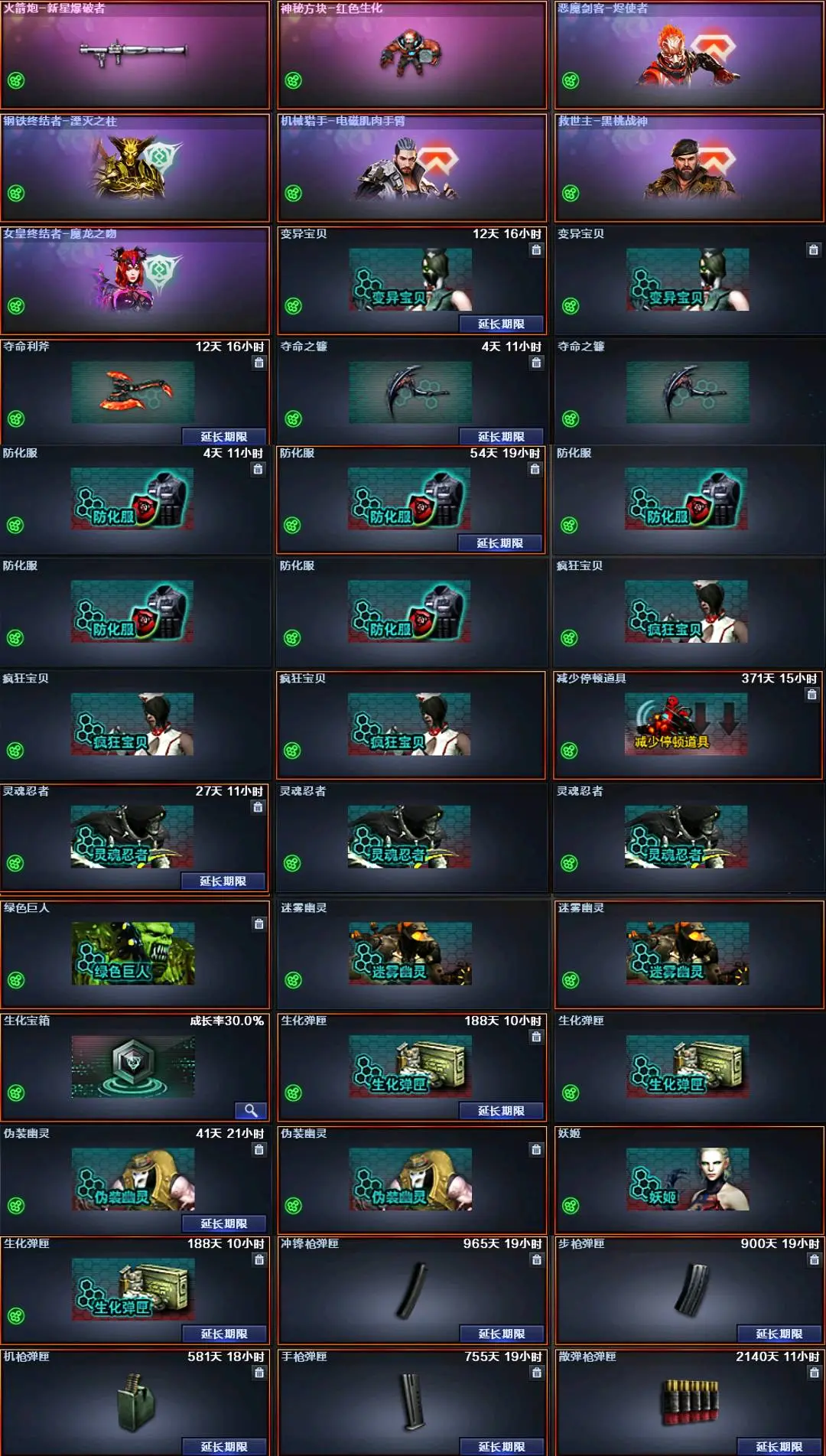This screenshot has height=1456, width=826.
Task: Extend the 防化服 54天 19小时 item
Action: [x=500, y=542]
